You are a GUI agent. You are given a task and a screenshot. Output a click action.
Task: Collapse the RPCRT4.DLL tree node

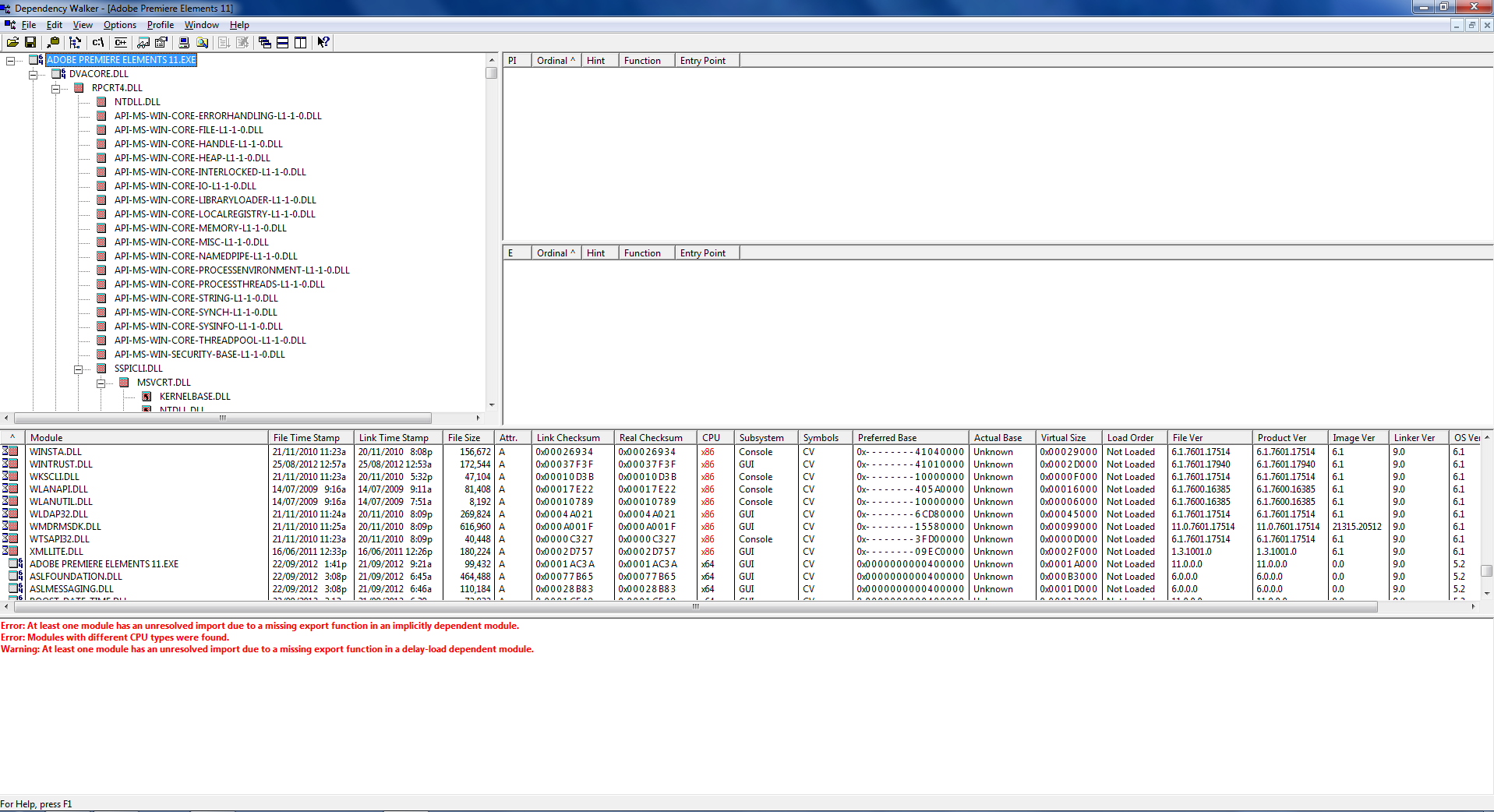[55, 88]
